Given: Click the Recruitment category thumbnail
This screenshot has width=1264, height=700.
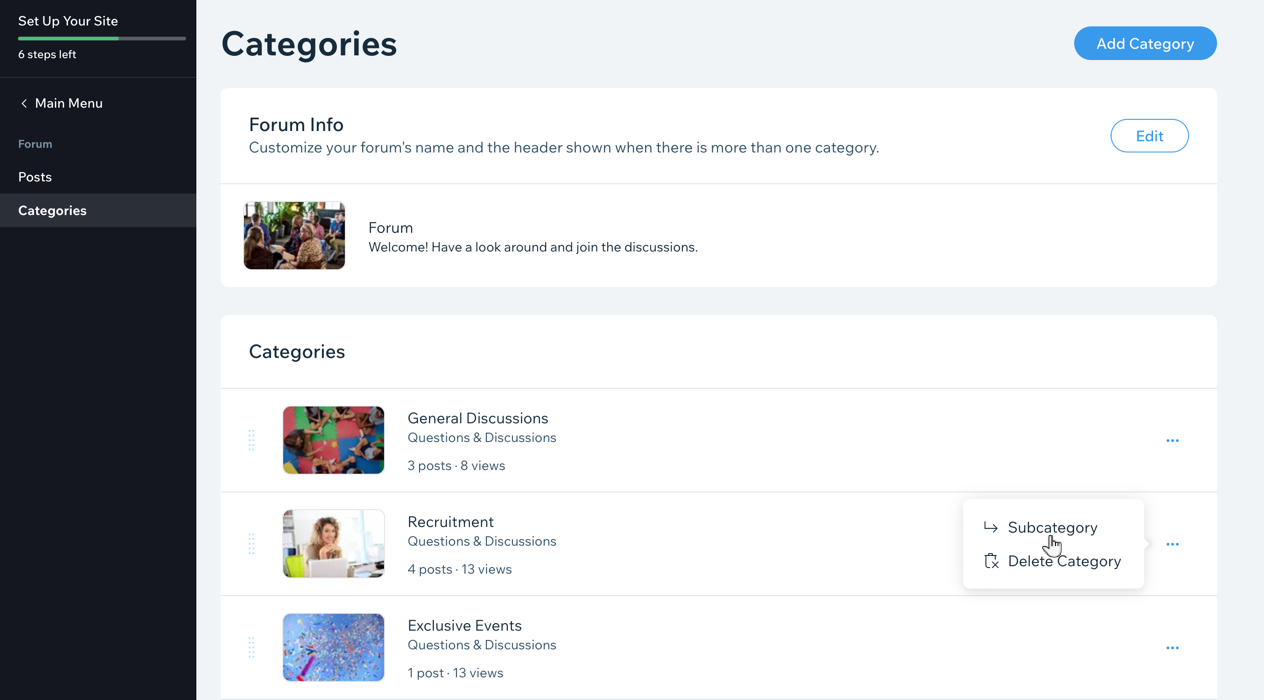Looking at the screenshot, I should coord(333,544).
